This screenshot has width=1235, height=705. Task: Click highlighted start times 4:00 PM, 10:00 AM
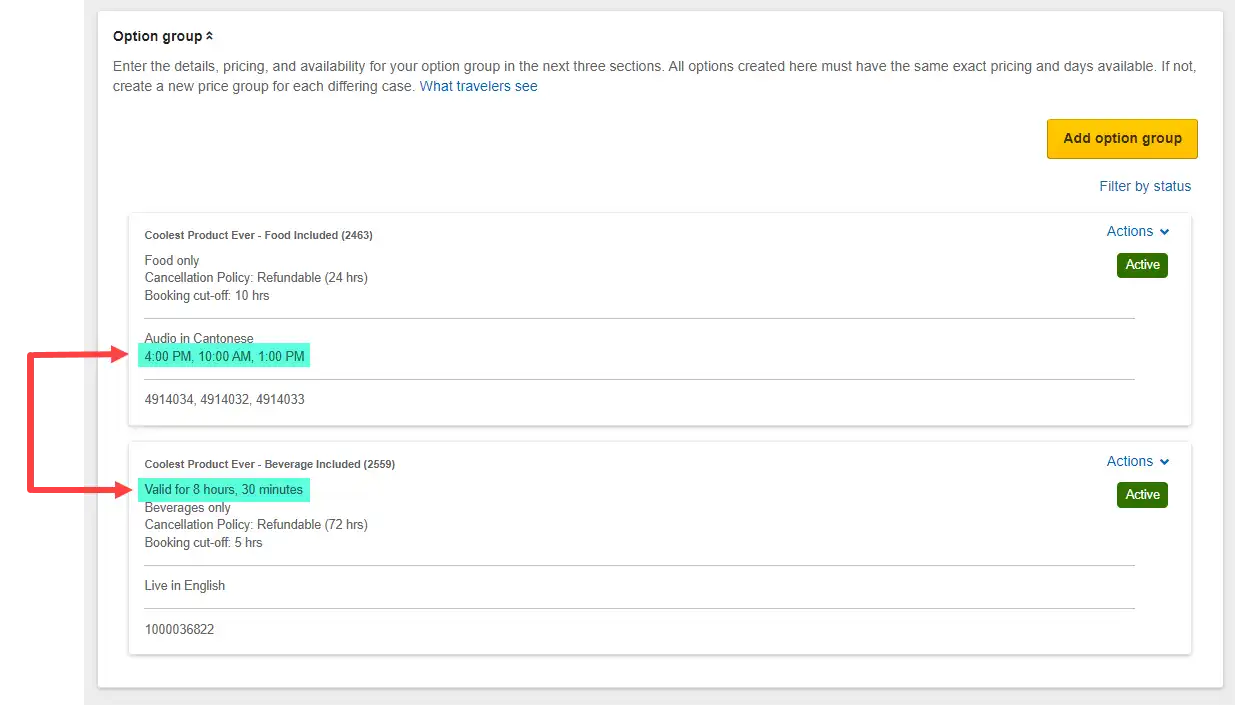coord(224,356)
